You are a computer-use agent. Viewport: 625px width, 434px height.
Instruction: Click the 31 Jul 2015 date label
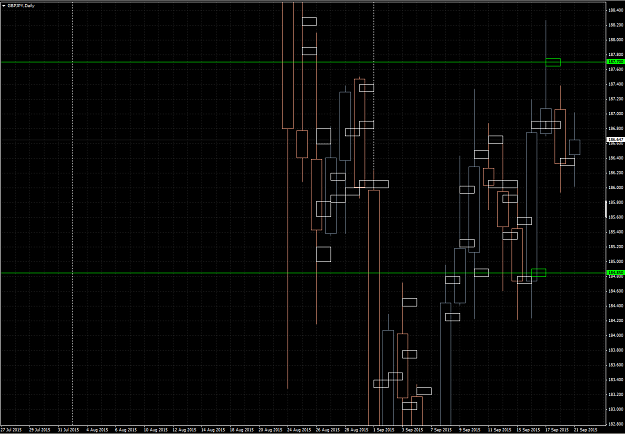pos(68,430)
